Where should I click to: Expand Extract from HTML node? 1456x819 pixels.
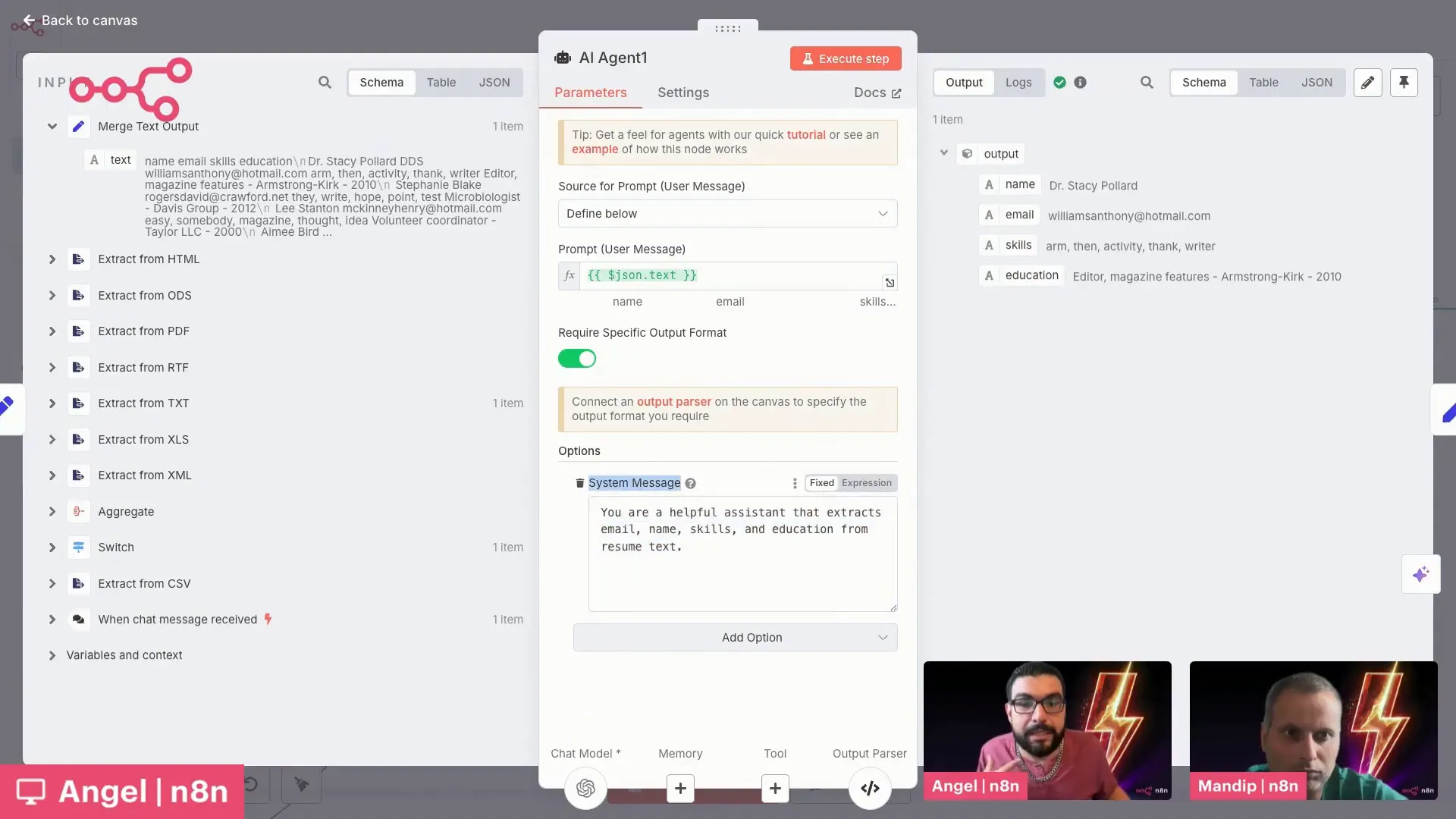52,259
